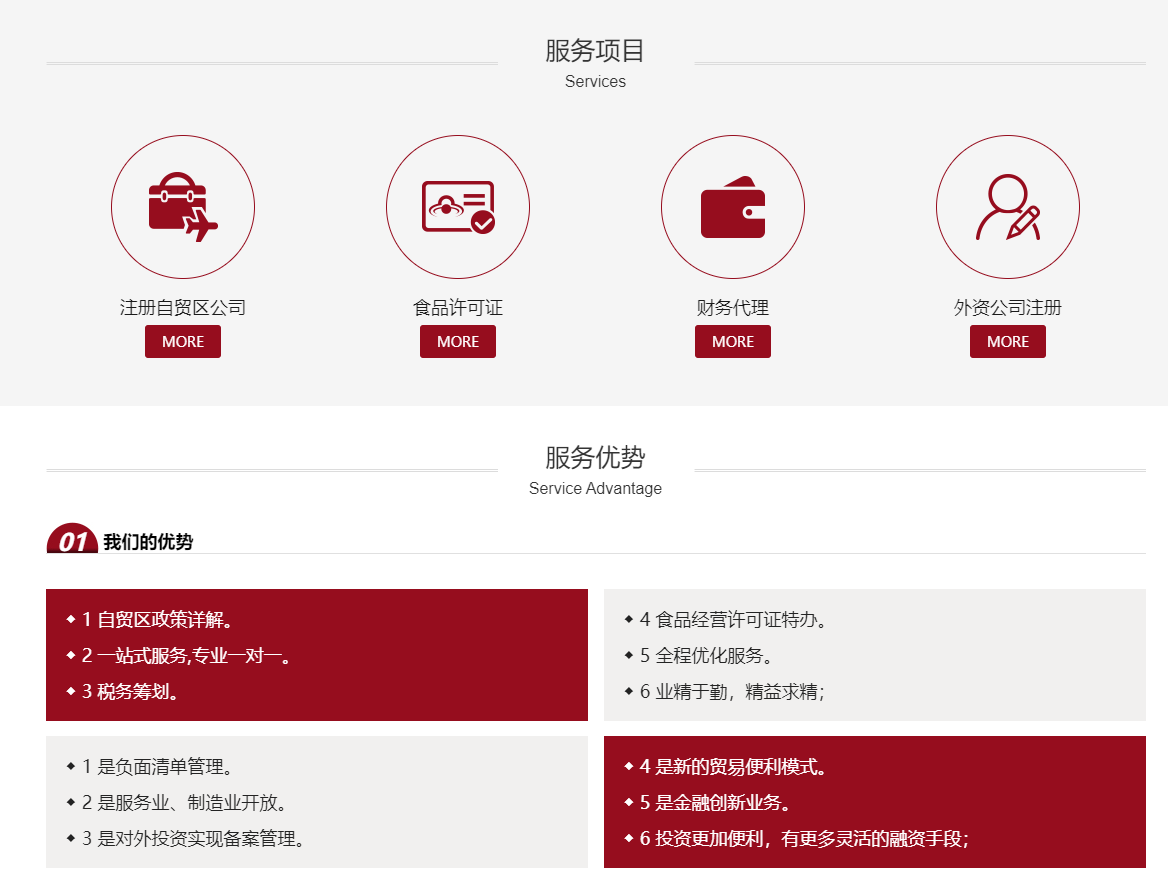Click the red 01 badge icon
This screenshot has width=1168, height=884.
[72, 540]
